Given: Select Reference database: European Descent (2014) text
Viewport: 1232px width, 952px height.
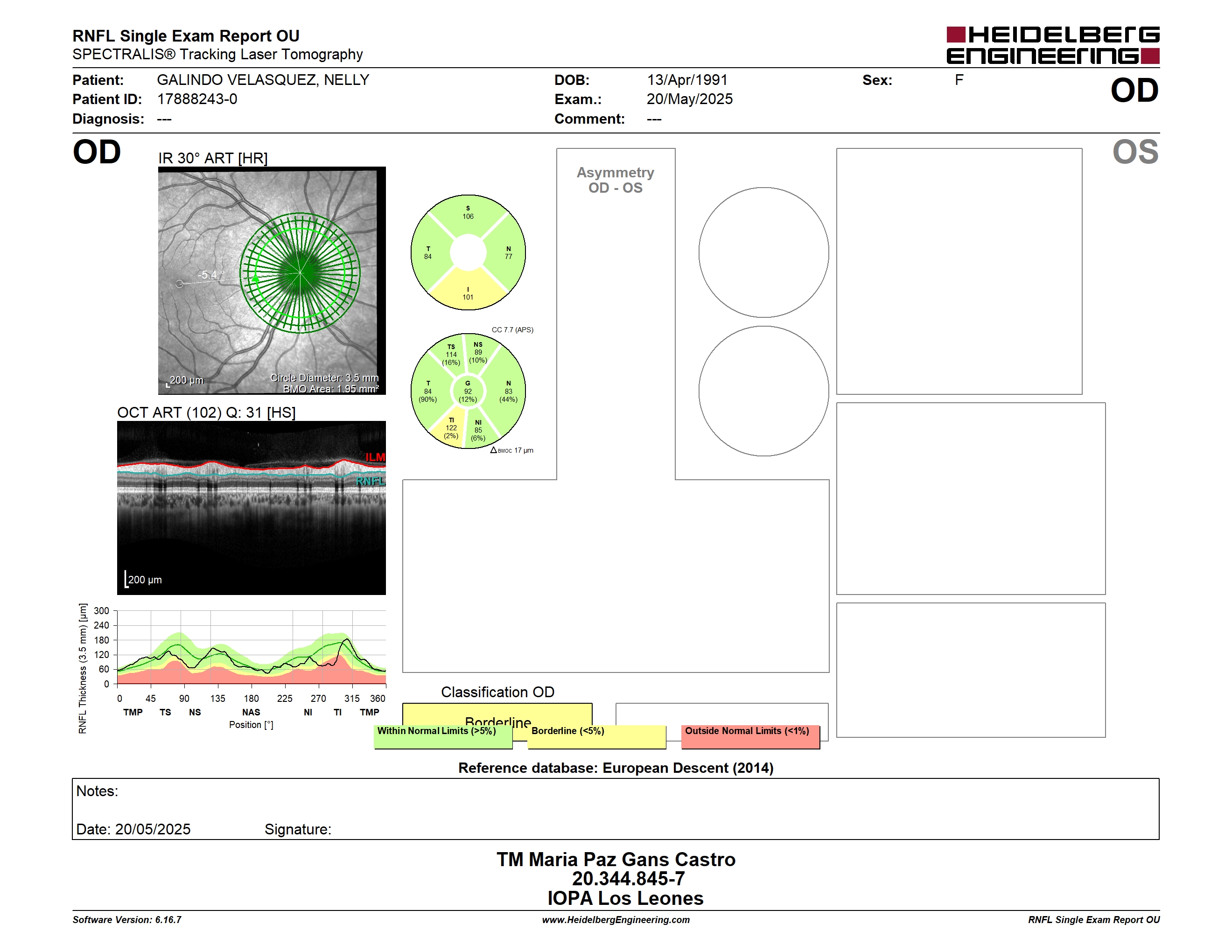Looking at the screenshot, I should [x=616, y=768].
